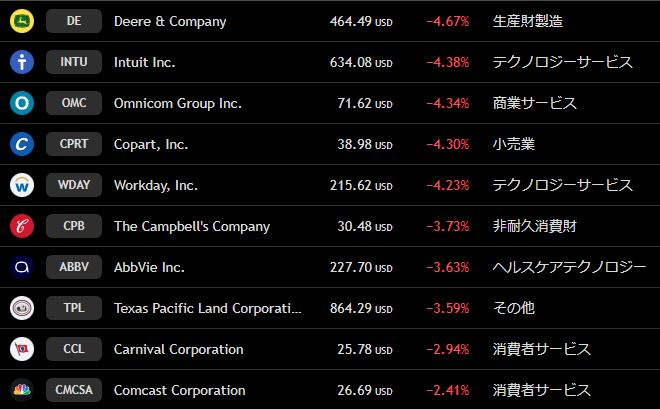Click the Campbell's Company logo icon

(22, 226)
